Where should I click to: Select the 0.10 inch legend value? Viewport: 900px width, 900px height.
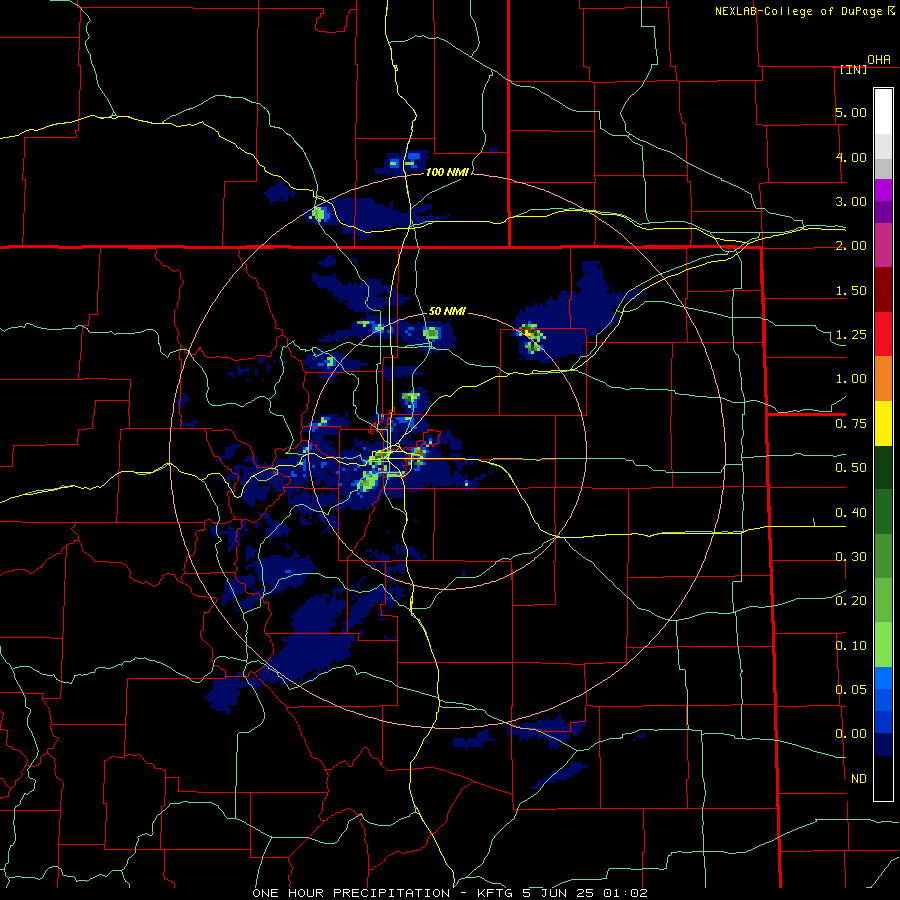[851, 646]
